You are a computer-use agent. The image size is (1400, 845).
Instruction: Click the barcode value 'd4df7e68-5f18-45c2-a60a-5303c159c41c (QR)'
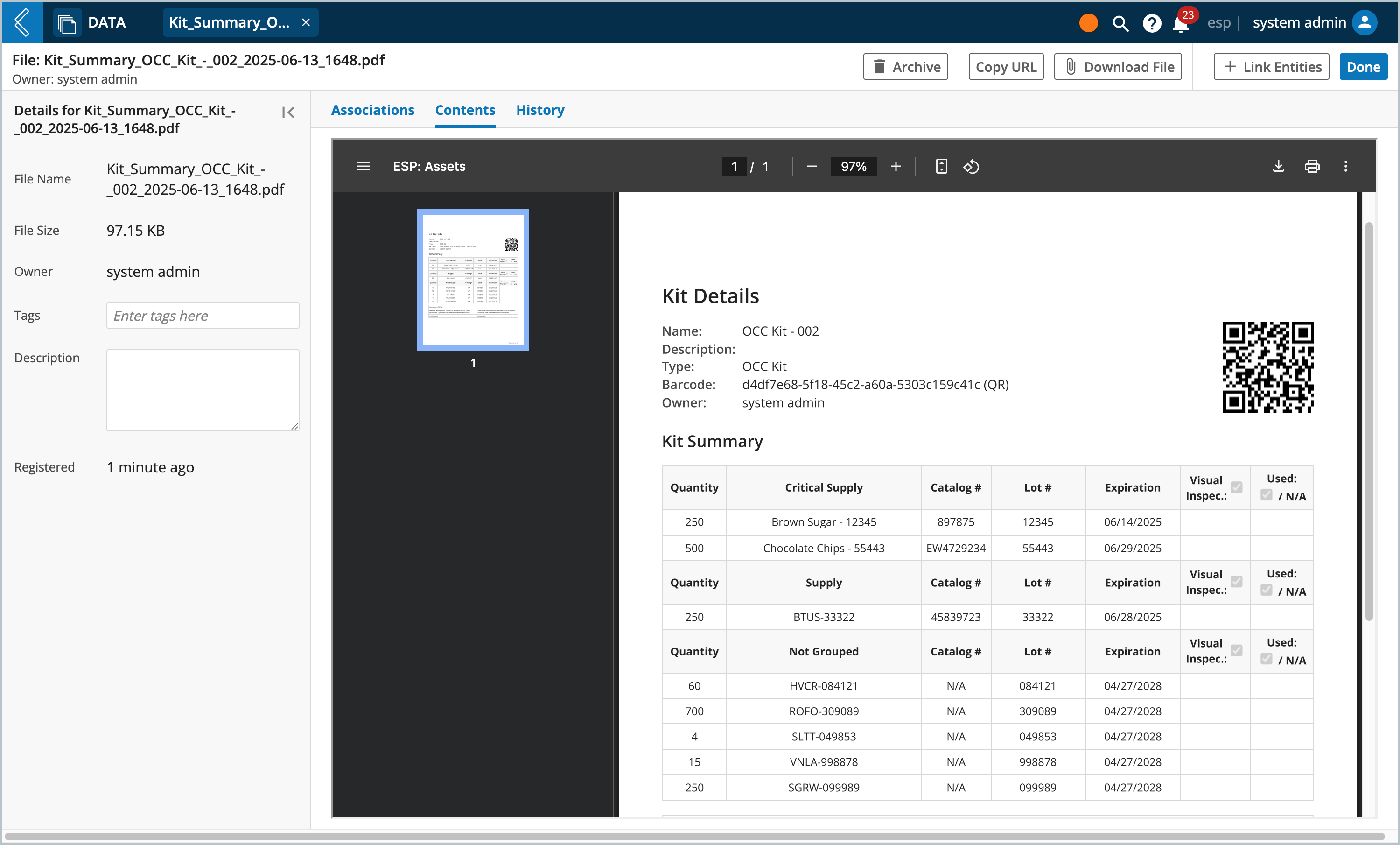[875, 384]
